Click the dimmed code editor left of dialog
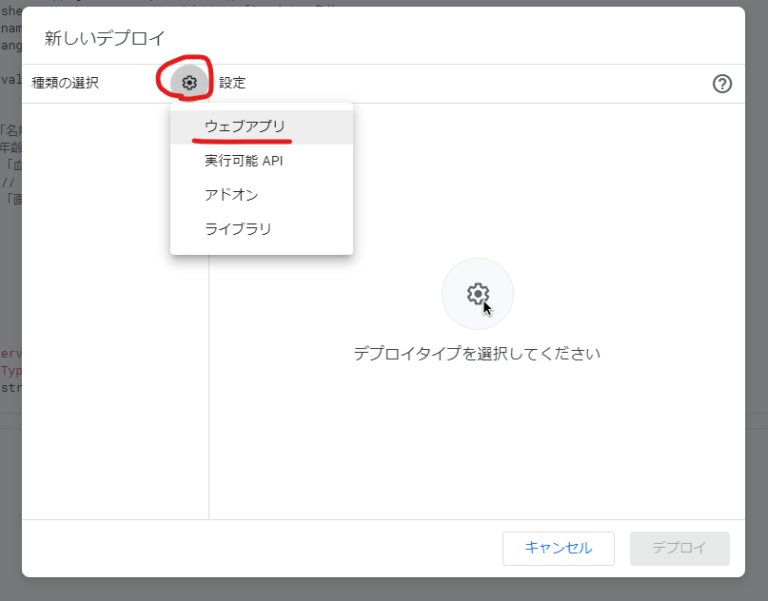This screenshot has height=601, width=768. tap(10, 300)
